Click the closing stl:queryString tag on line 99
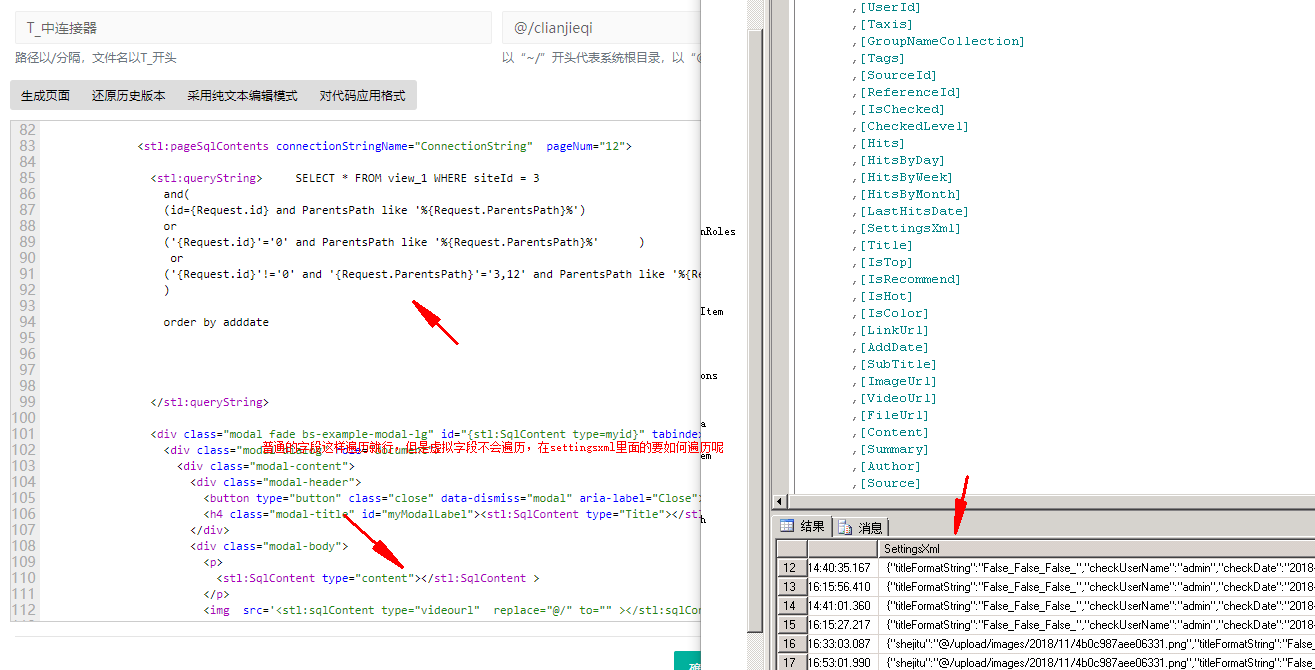Viewport: 1315px width, 670px height. 209,402
